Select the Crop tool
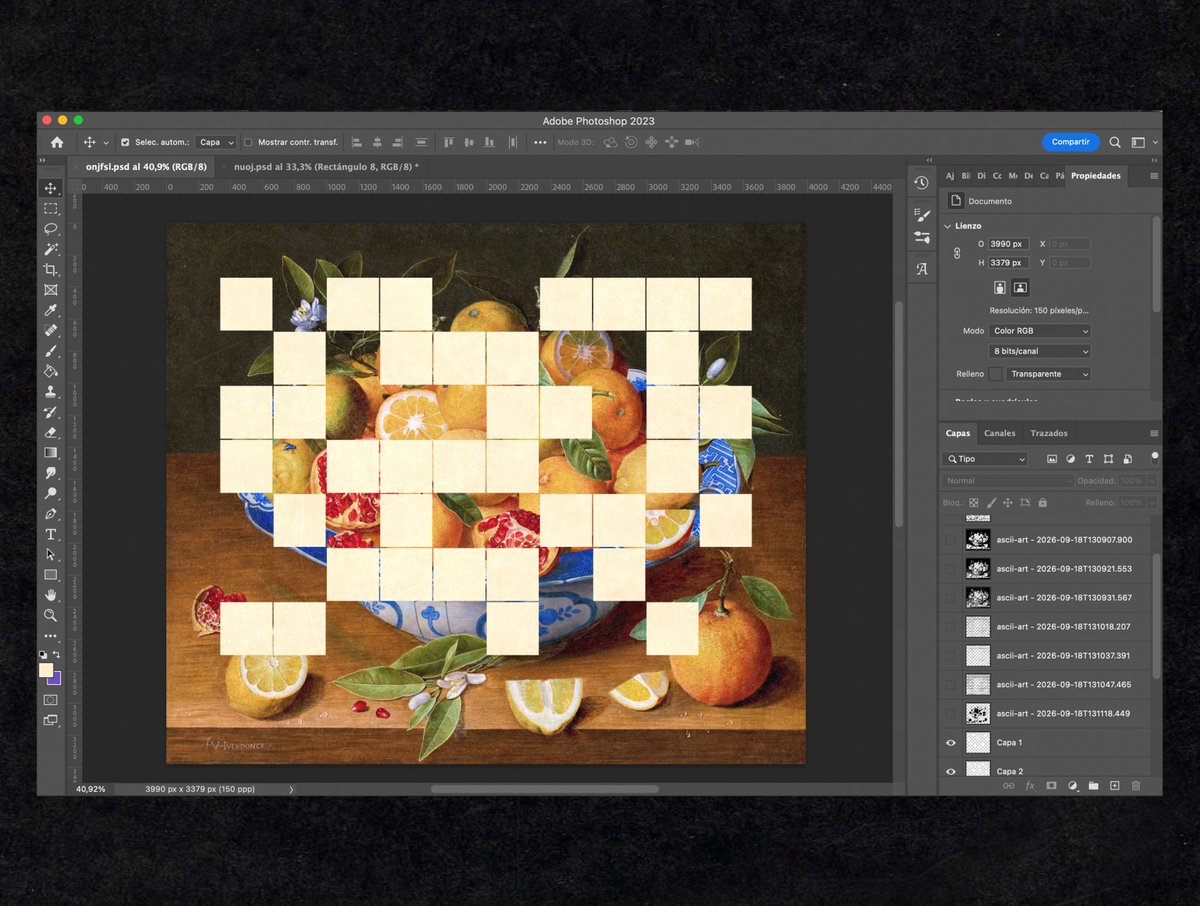Viewport: 1200px width, 906px height. pyautogui.click(x=50, y=270)
